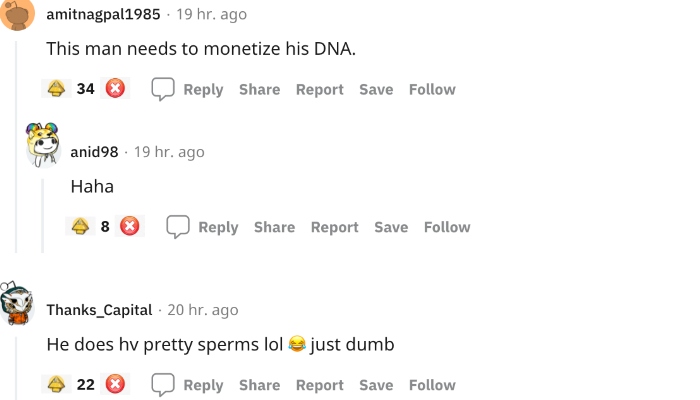The width and height of the screenshot is (700, 400).
Task: Click reply bubble icon under amitnagpal1985's comment
Action: (163, 89)
